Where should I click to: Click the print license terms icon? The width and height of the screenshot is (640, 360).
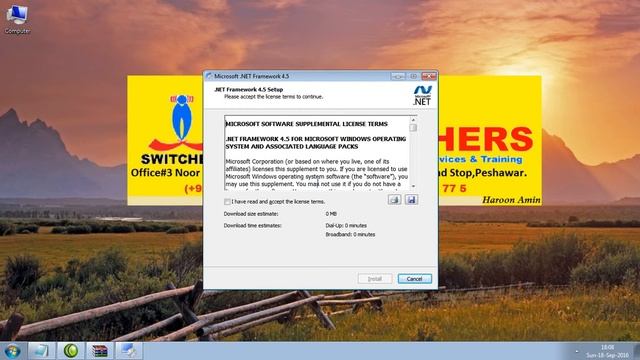pos(394,200)
